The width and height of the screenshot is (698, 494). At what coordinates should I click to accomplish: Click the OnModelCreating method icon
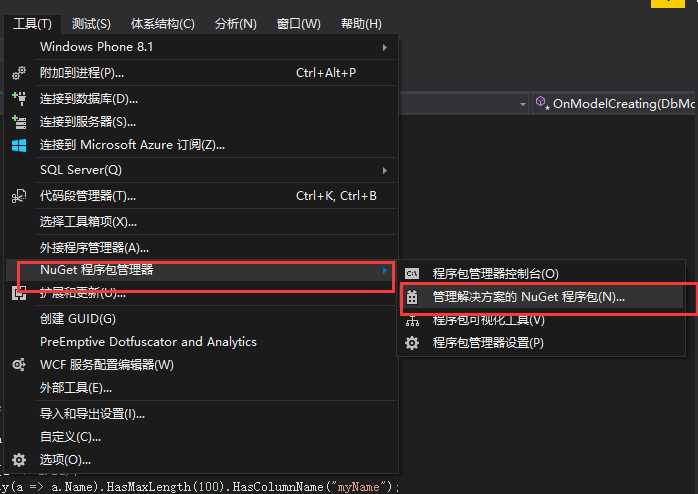(541, 103)
